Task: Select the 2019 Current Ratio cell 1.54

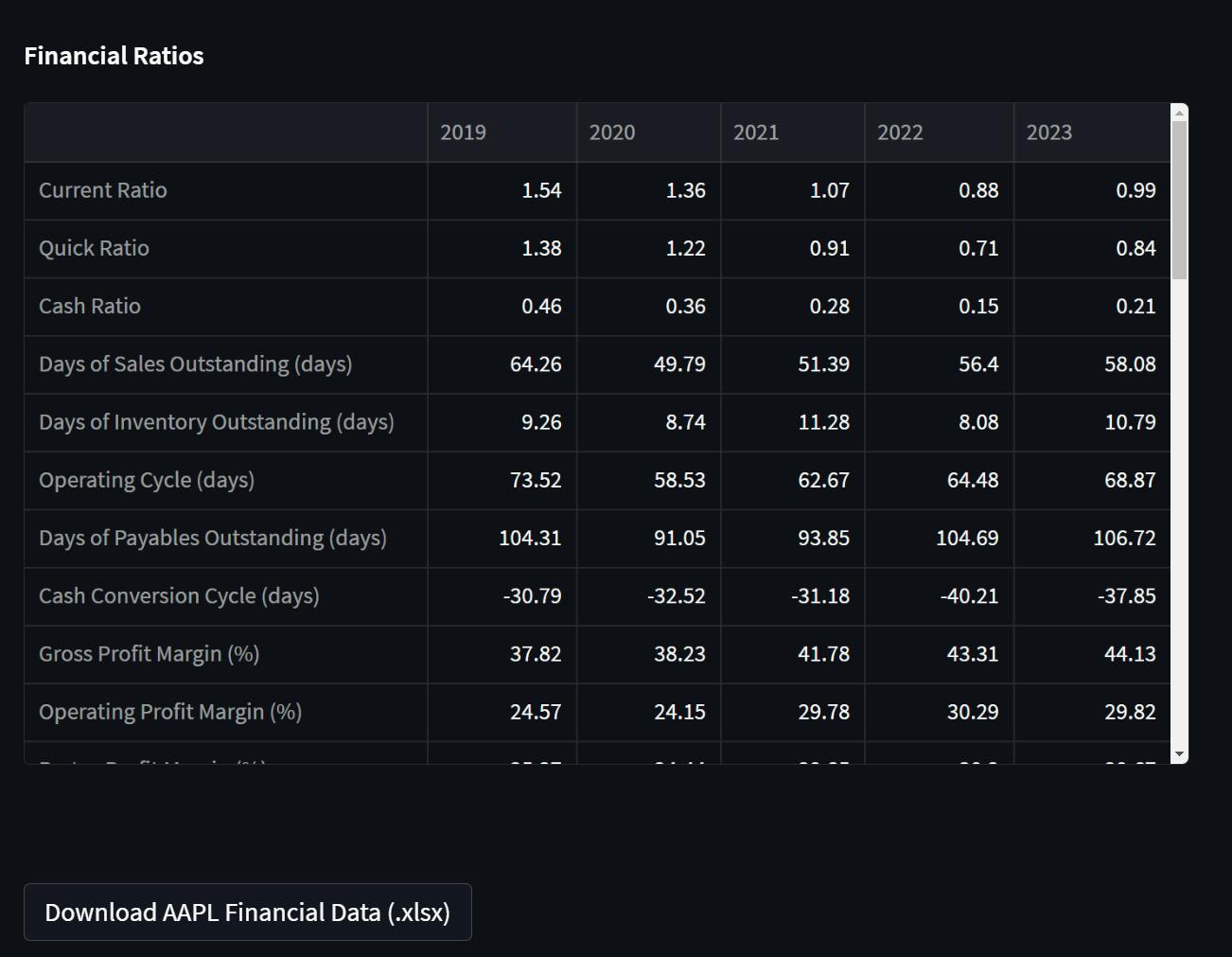Action: 541,190
